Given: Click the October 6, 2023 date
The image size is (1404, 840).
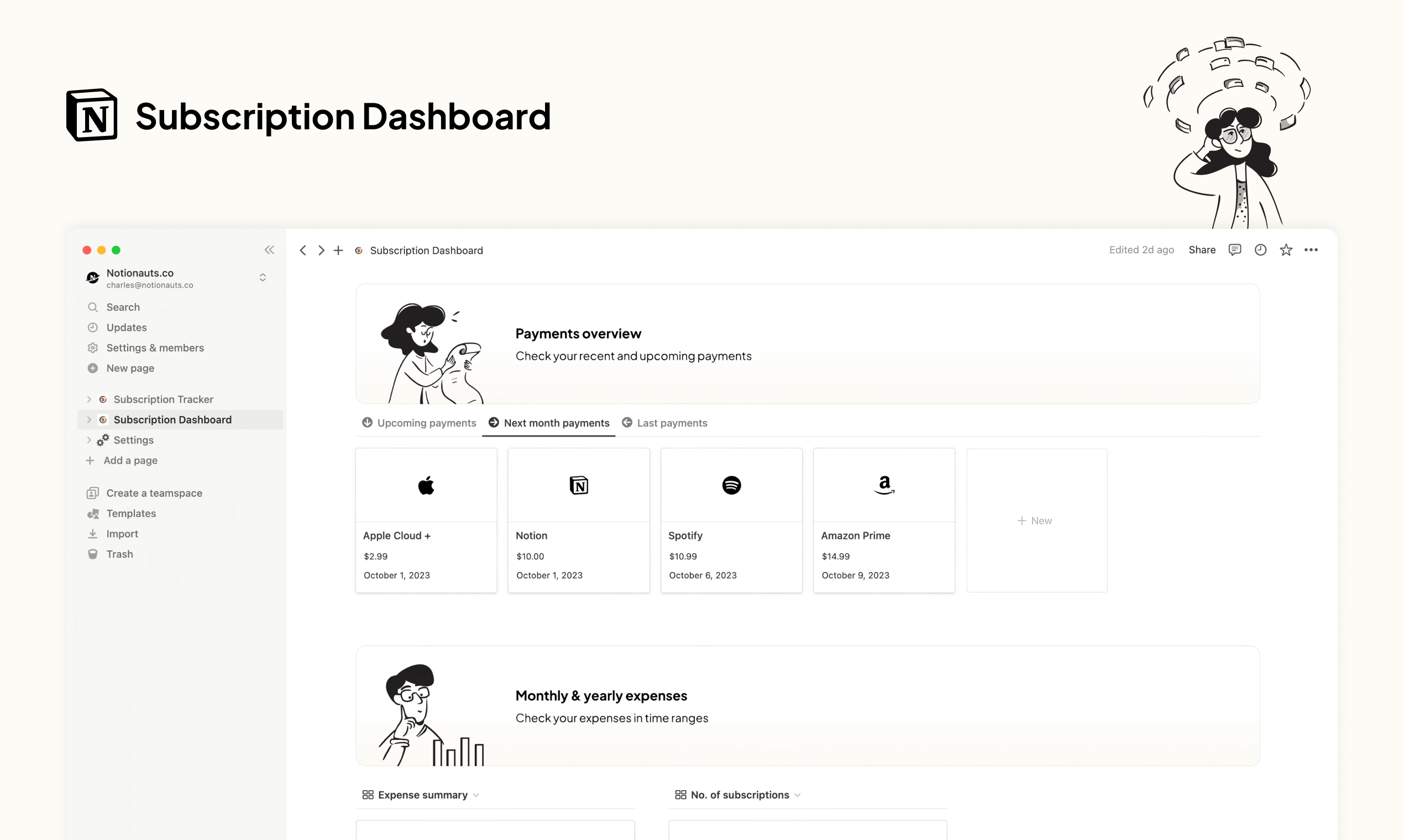Looking at the screenshot, I should (703, 575).
